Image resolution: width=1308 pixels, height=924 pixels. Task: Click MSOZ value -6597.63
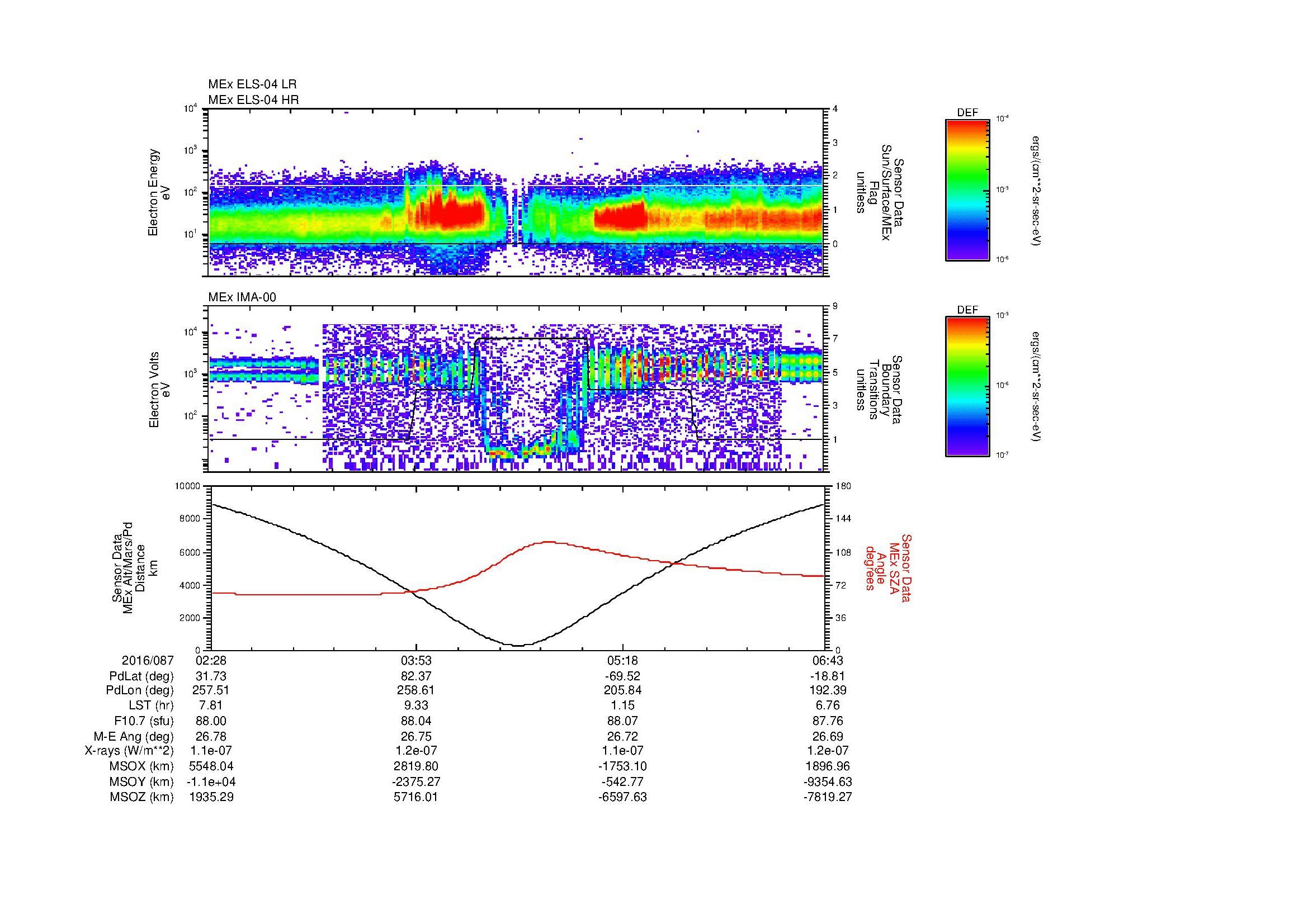click(622, 797)
